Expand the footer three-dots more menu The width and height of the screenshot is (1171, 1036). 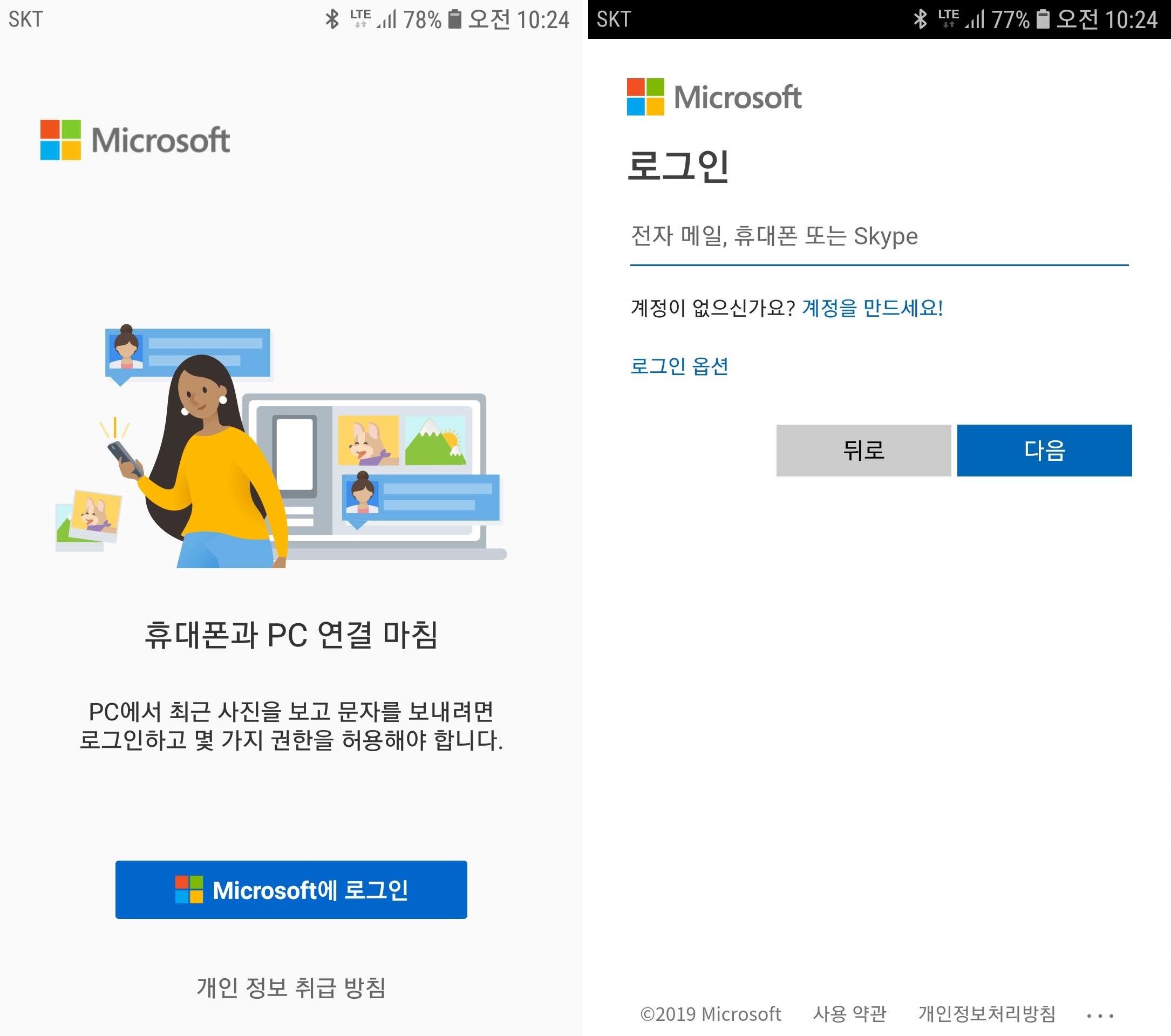[x=1099, y=1015]
